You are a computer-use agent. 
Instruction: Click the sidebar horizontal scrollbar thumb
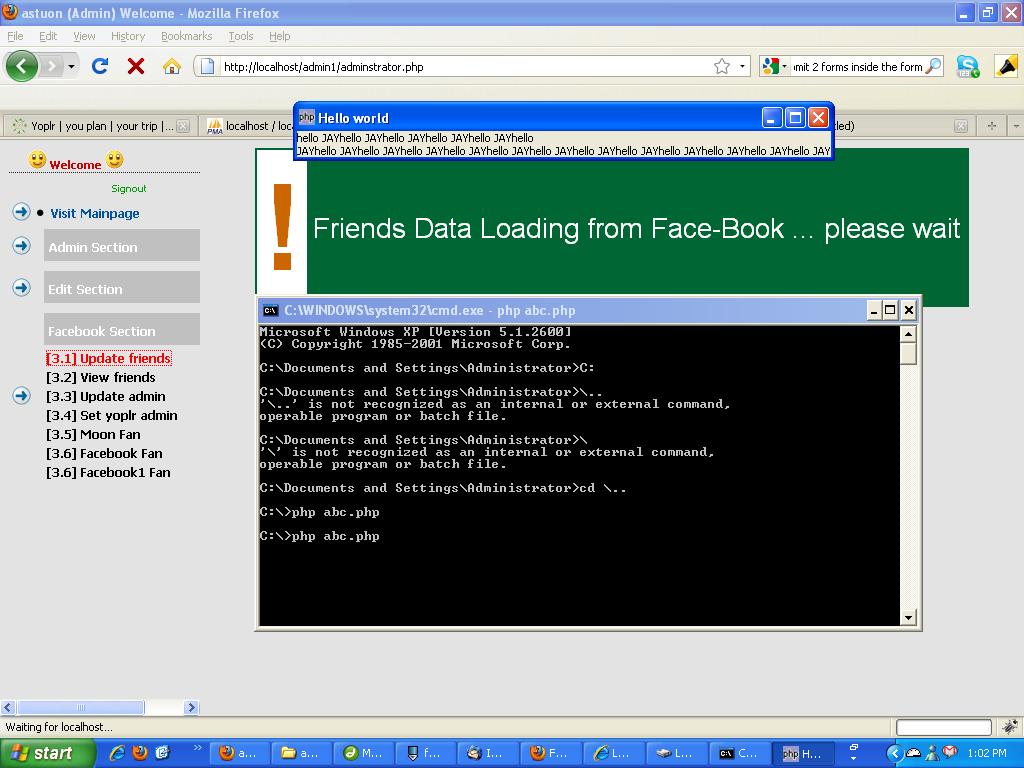[x=80, y=707]
